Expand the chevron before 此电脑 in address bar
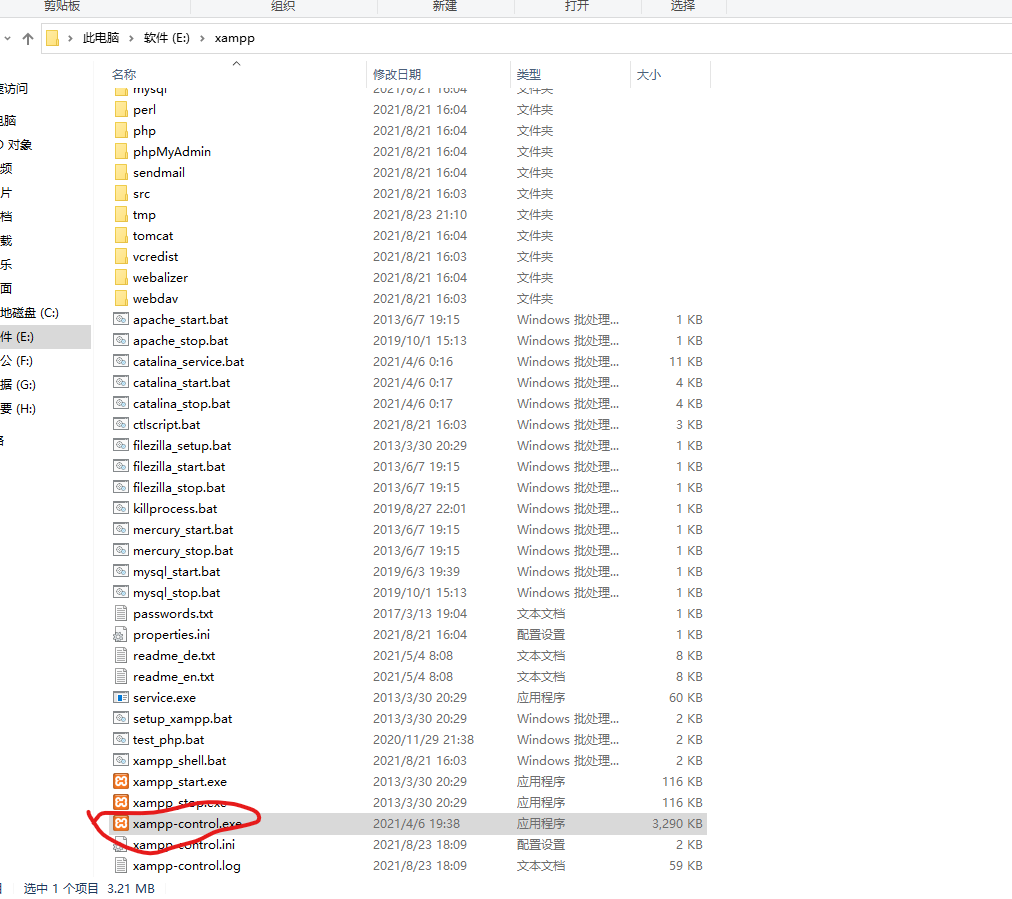 70,39
